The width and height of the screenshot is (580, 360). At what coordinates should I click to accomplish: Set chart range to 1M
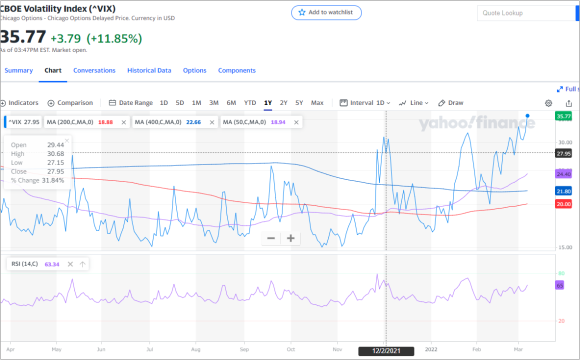(196, 103)
